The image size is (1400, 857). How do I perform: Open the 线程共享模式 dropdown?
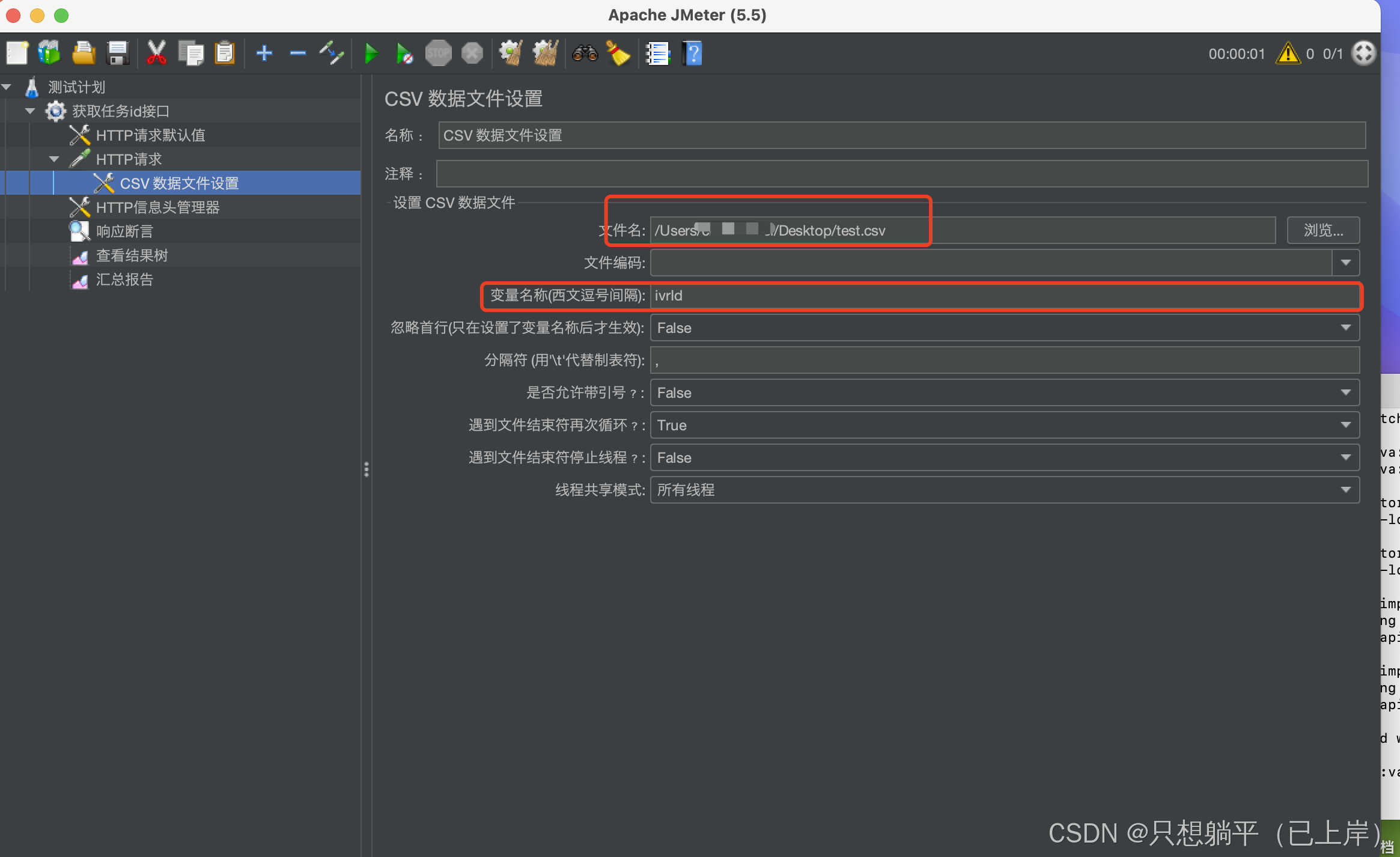click(1345, 490)
